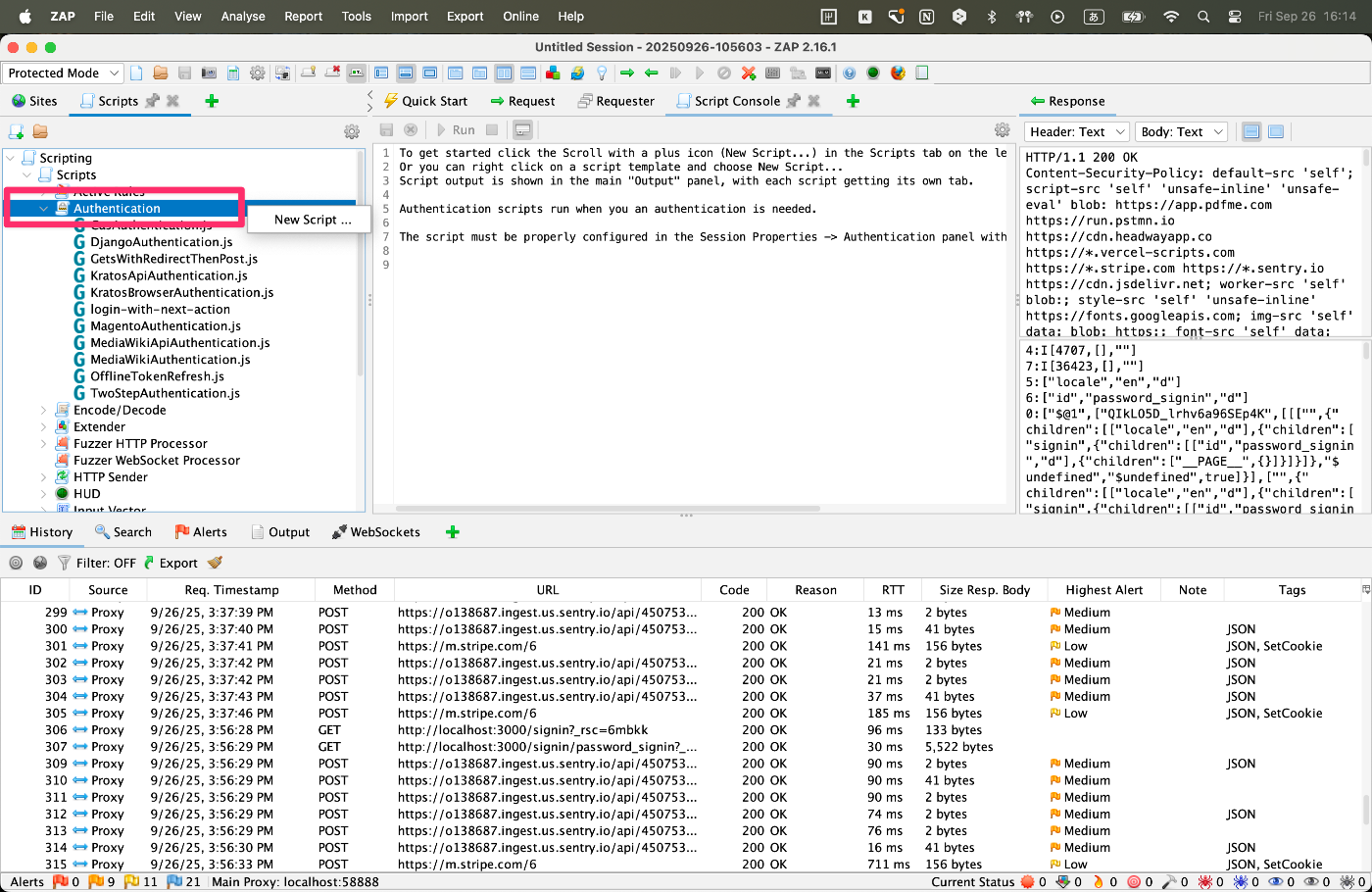Click the Open Session folder icon in main toolbar
1372x892 pixels.
coord(161,74)
